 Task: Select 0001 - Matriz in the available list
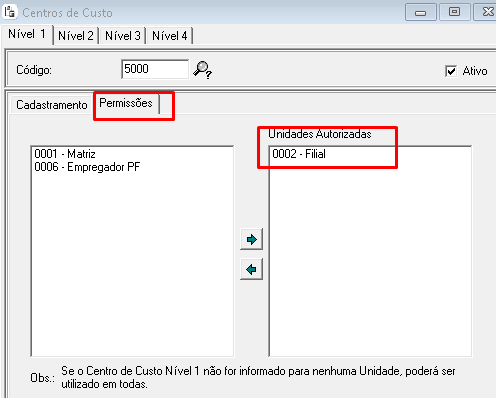tap(65, 154)
